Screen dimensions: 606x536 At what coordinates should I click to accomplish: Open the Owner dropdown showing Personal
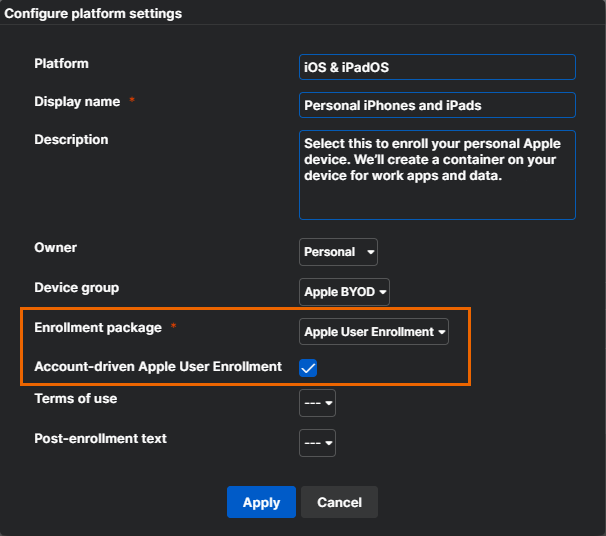(338, 252)
